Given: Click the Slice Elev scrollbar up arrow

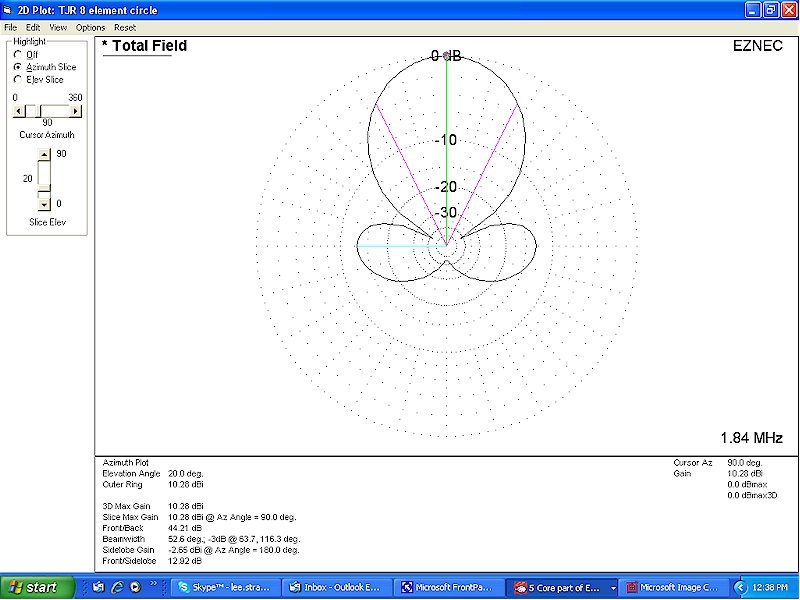Looking at the screenshot, I should [x=43, y=154].
